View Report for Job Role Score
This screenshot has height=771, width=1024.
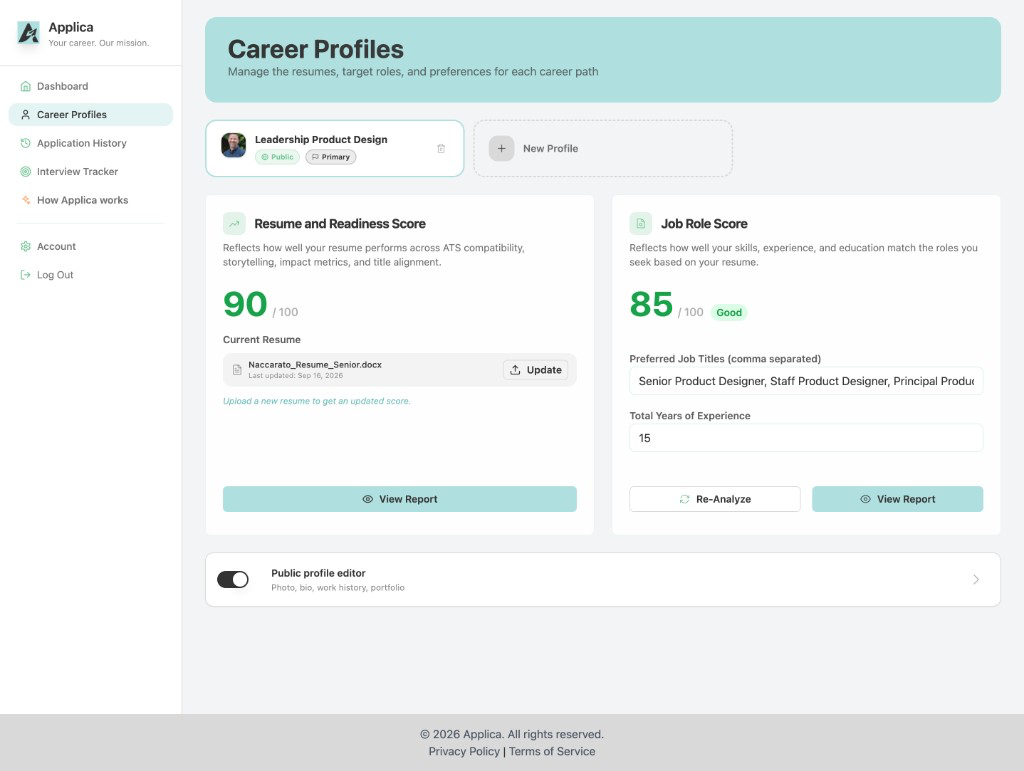897,499
